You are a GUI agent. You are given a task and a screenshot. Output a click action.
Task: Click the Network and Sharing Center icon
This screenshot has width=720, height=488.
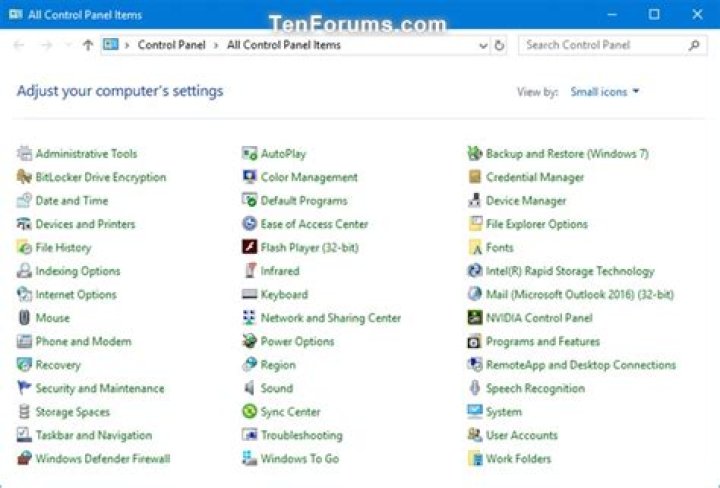coord(249,317)
